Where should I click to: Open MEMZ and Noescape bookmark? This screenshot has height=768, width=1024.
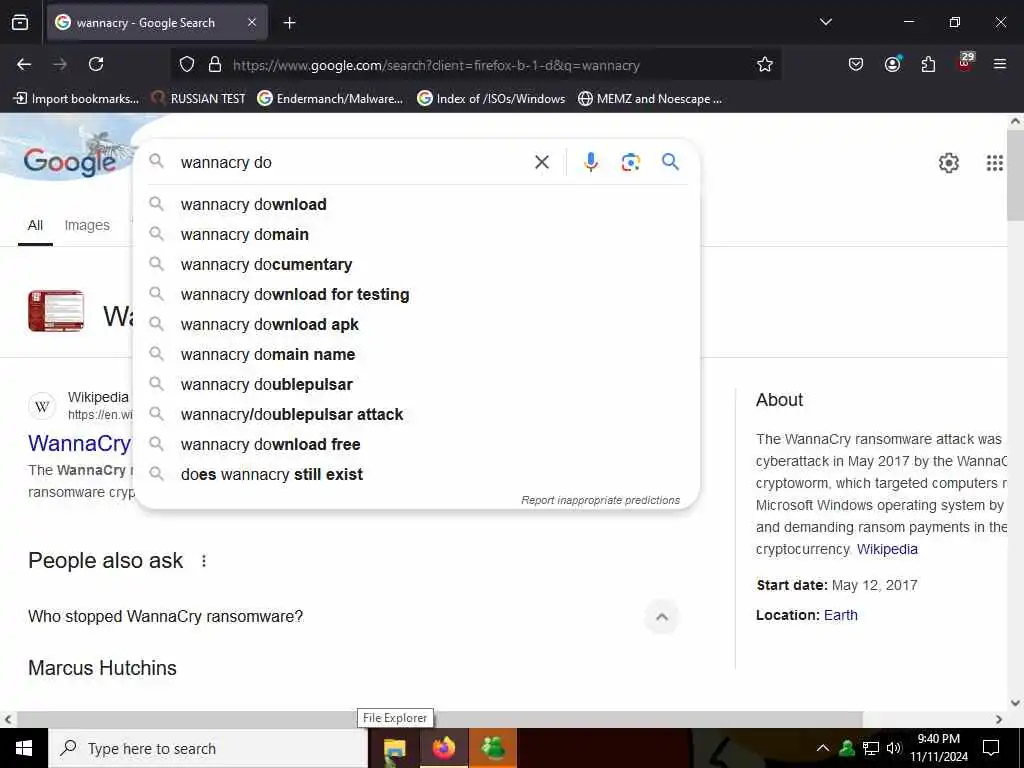click(x=650, y=99)
